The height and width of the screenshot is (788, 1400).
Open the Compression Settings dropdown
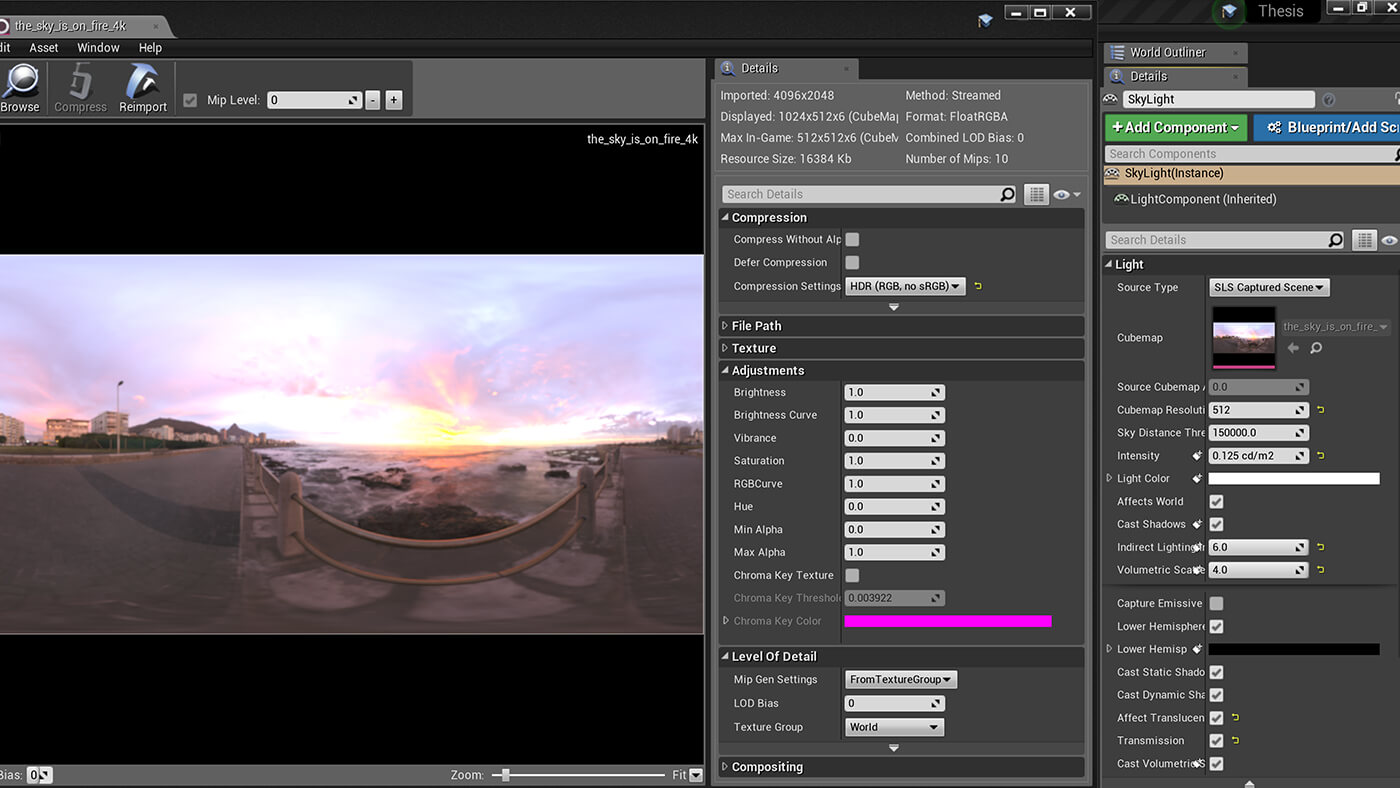(x=905, y=286)
